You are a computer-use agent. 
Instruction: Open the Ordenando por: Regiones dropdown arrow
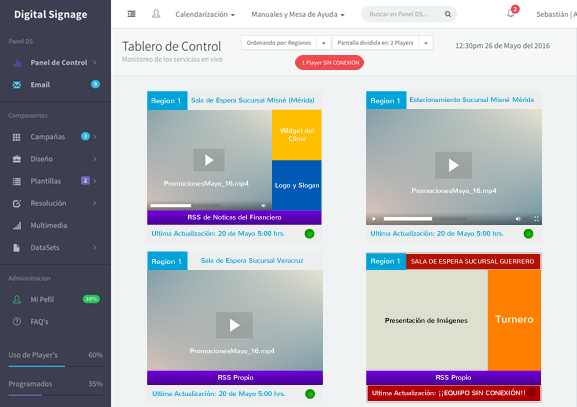coord(323,43)
